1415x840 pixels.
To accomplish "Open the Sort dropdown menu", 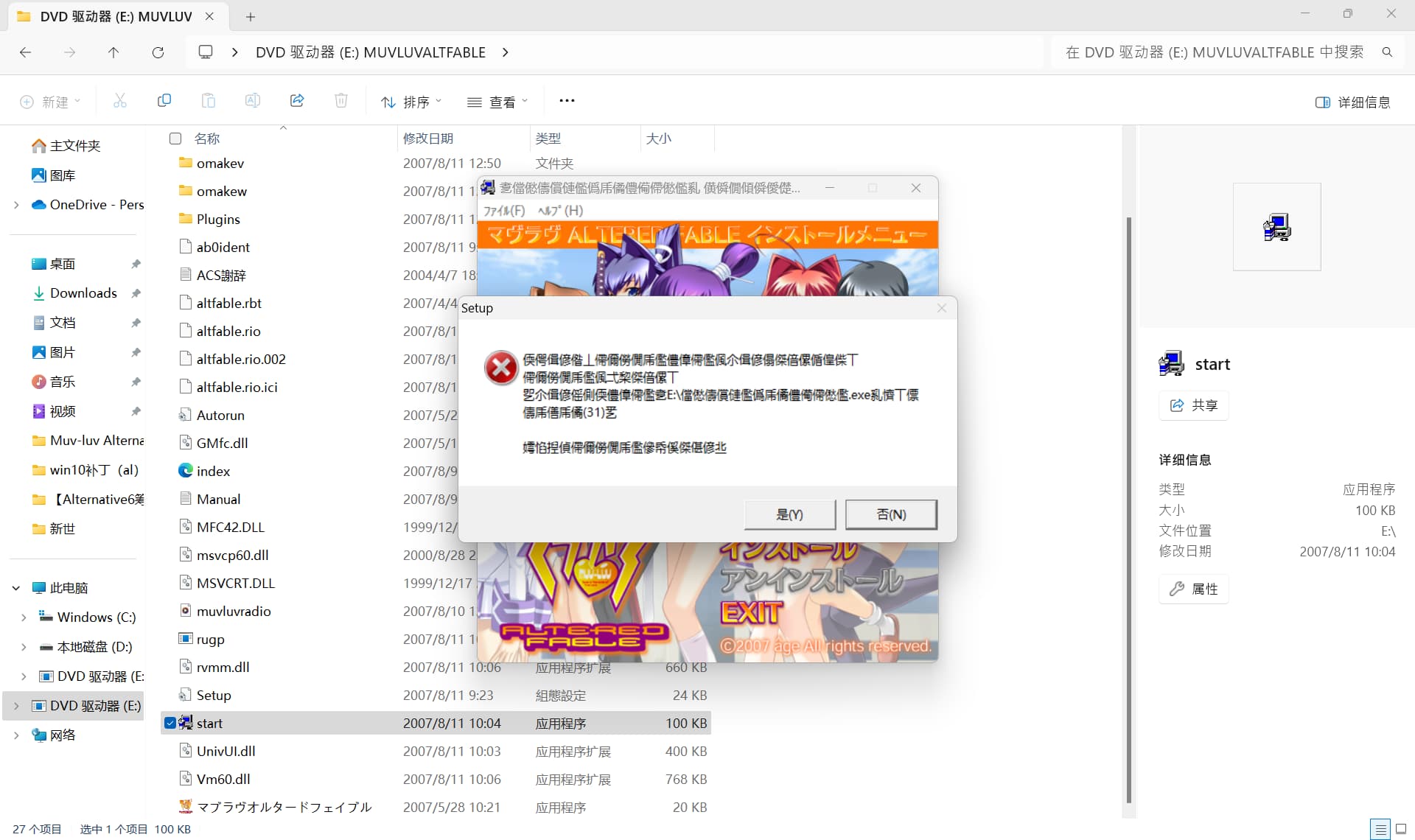I will [411, 102].
